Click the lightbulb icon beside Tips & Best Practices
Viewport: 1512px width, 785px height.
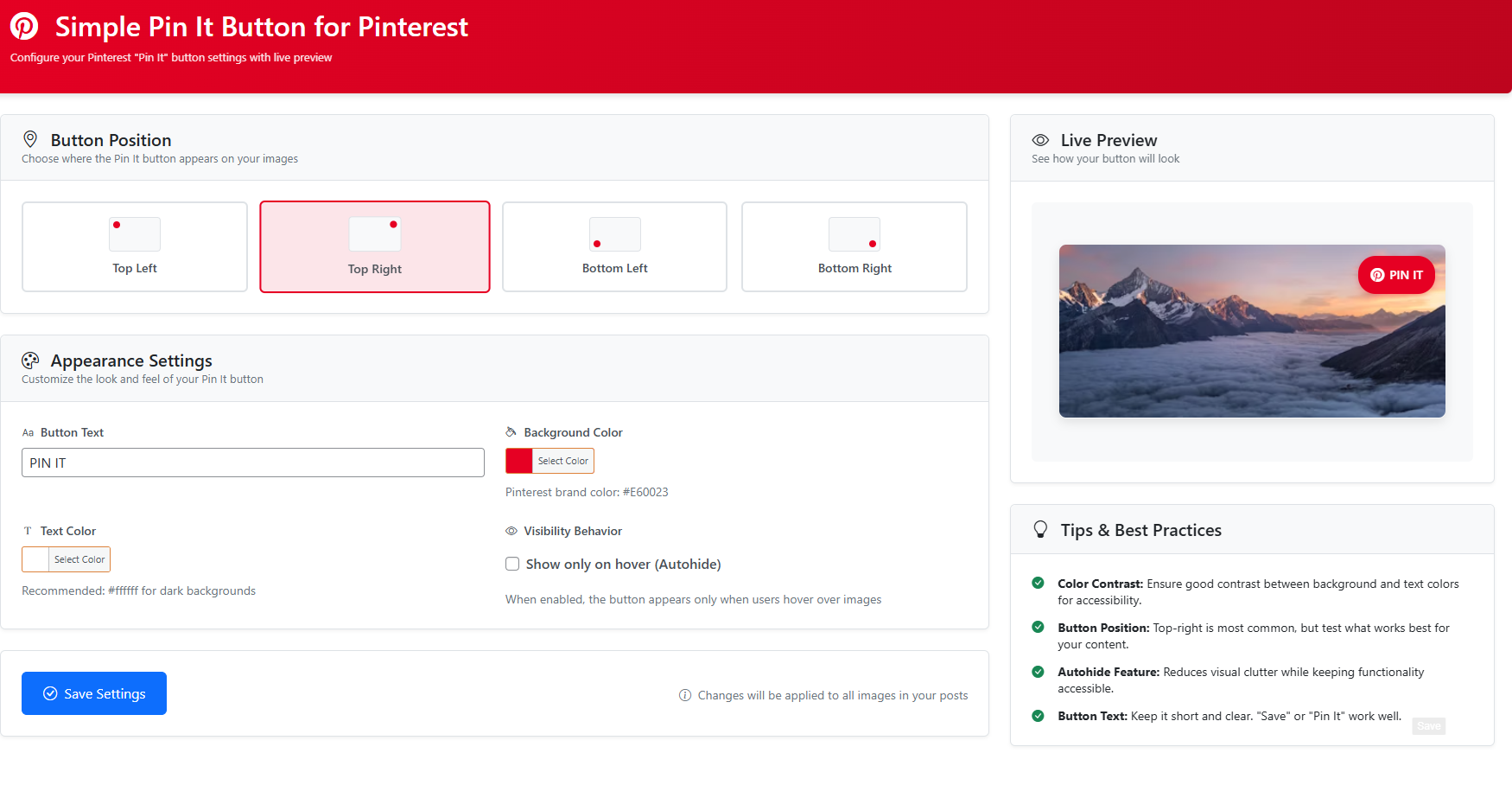[1040, 530]
